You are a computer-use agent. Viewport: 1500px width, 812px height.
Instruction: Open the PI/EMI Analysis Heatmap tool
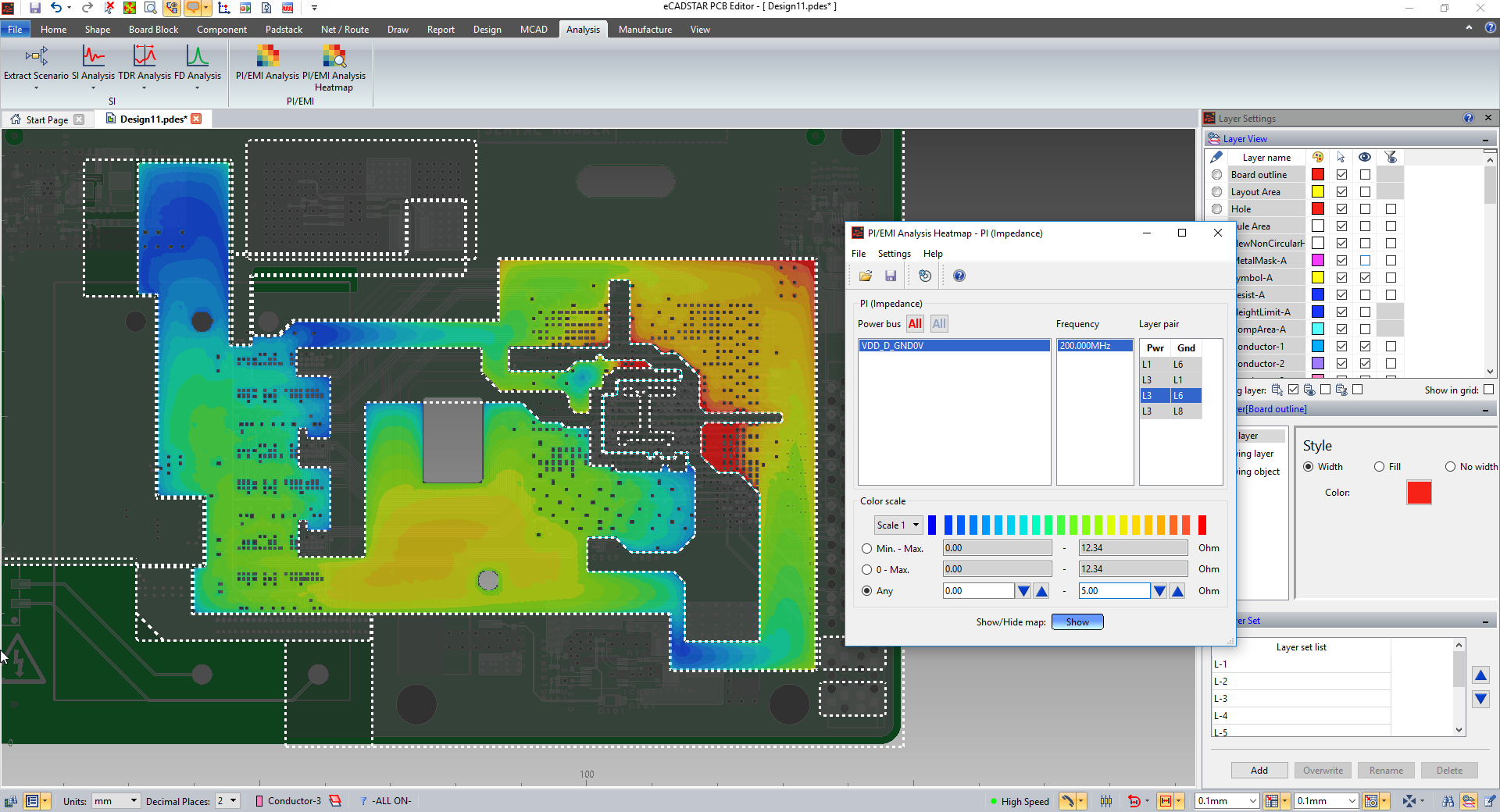click(x=334, y=57)
